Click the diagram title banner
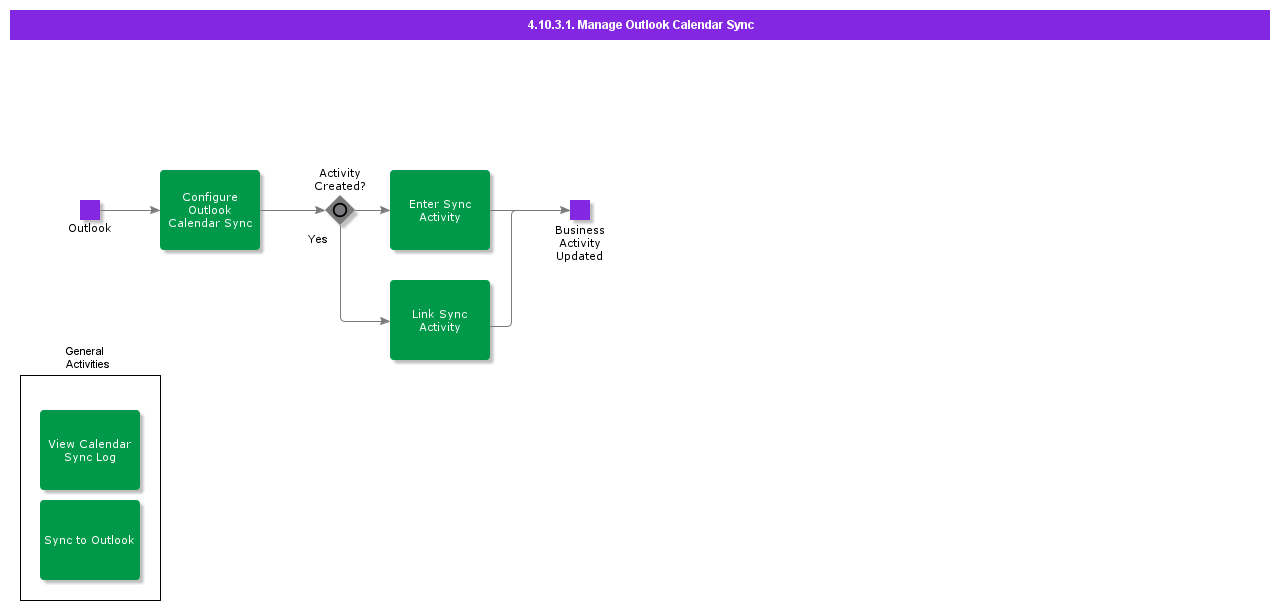 click(x=639, y=24)
